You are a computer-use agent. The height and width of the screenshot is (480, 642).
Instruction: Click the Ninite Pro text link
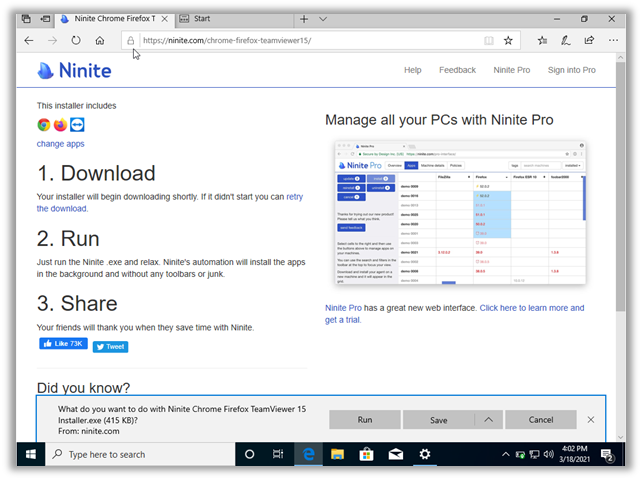tap(343, 308)
